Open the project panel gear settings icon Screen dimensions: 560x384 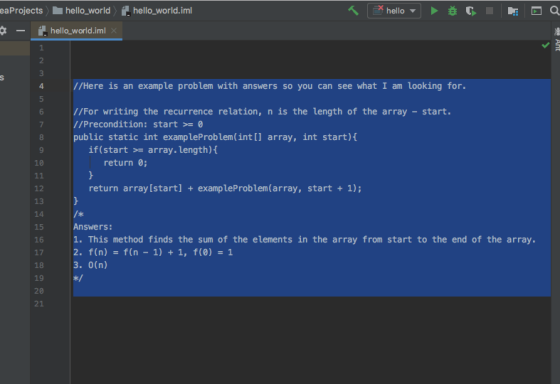point(3,31)
